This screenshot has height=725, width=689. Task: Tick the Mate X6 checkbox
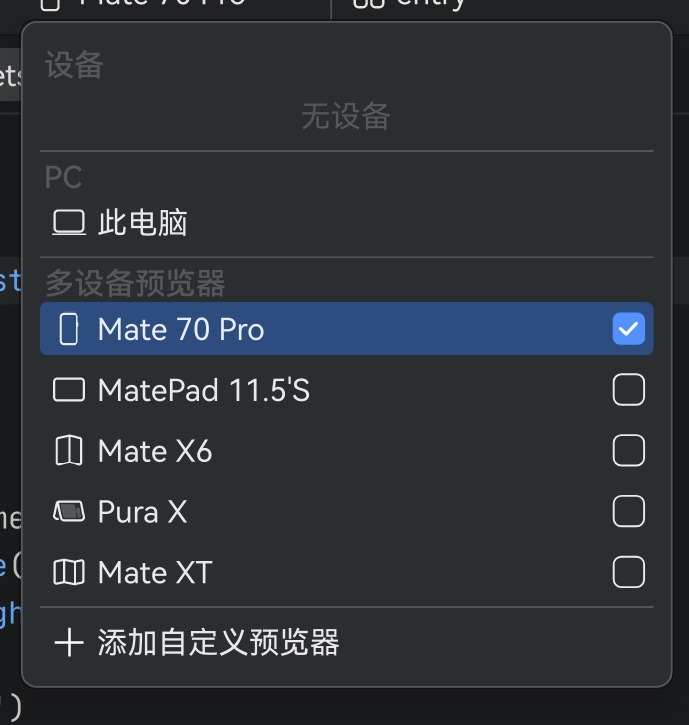coord(629,450)
